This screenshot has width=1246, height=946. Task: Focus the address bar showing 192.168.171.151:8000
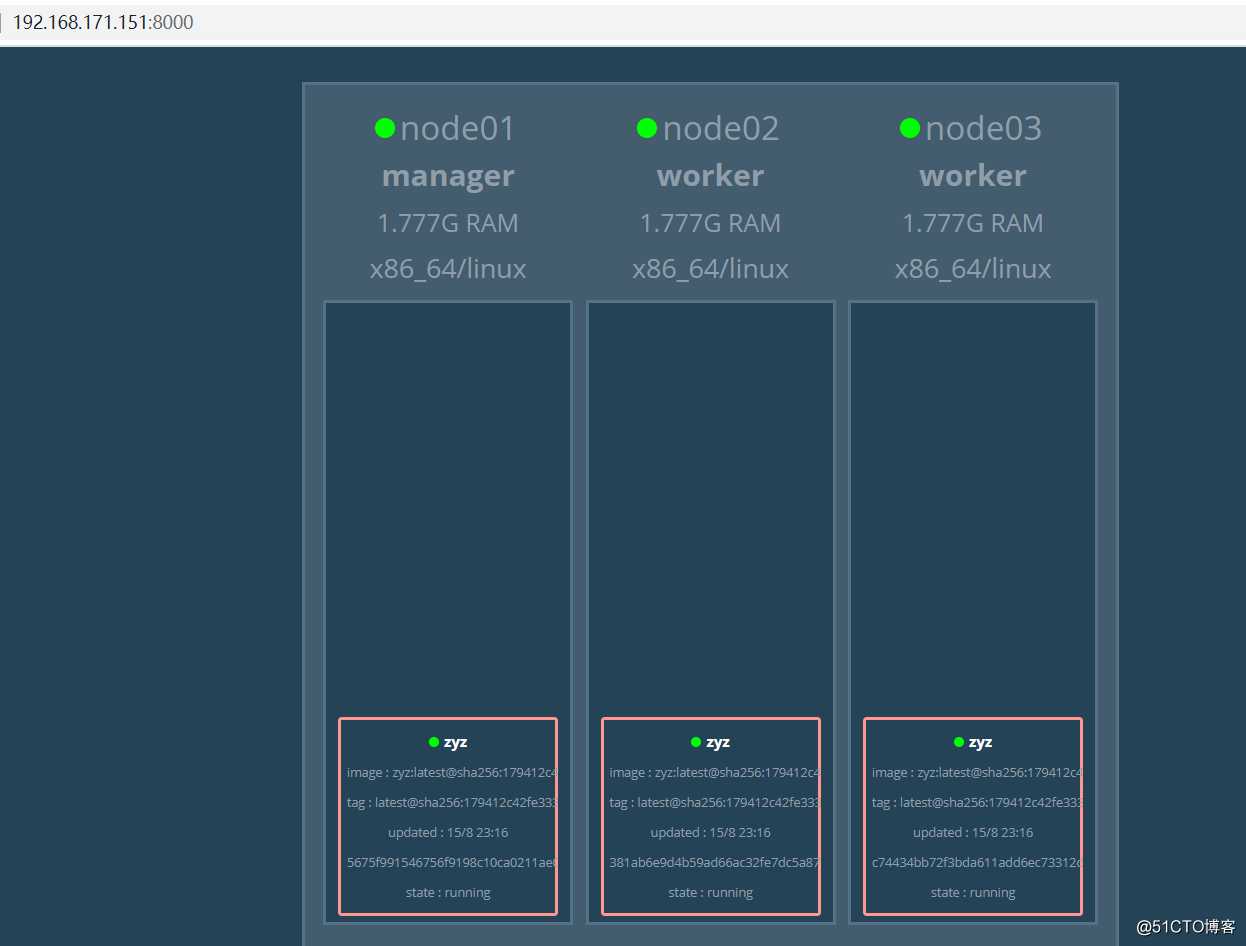click(103, 22)
